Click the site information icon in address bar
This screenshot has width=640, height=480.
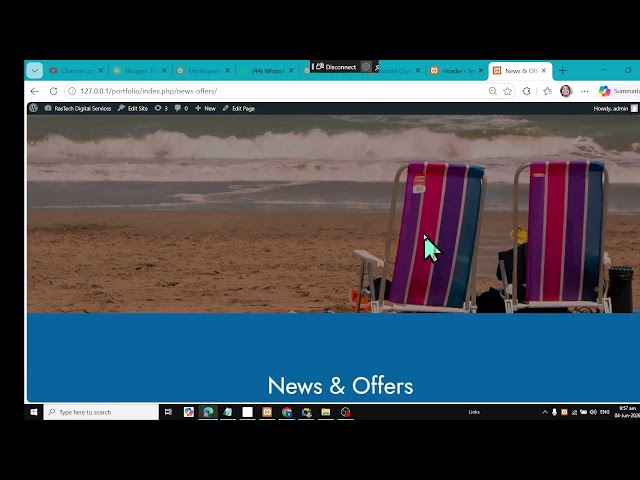pos(72,91)
